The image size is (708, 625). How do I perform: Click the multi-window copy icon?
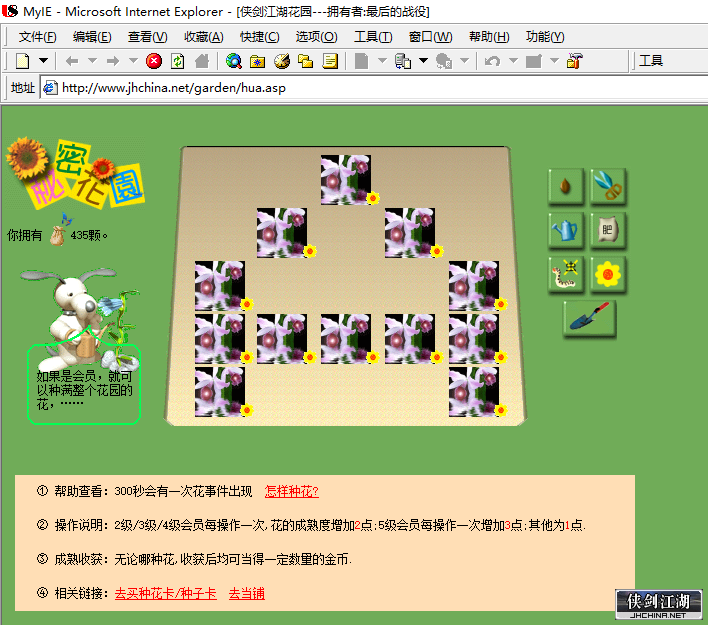tap(403, 61)
